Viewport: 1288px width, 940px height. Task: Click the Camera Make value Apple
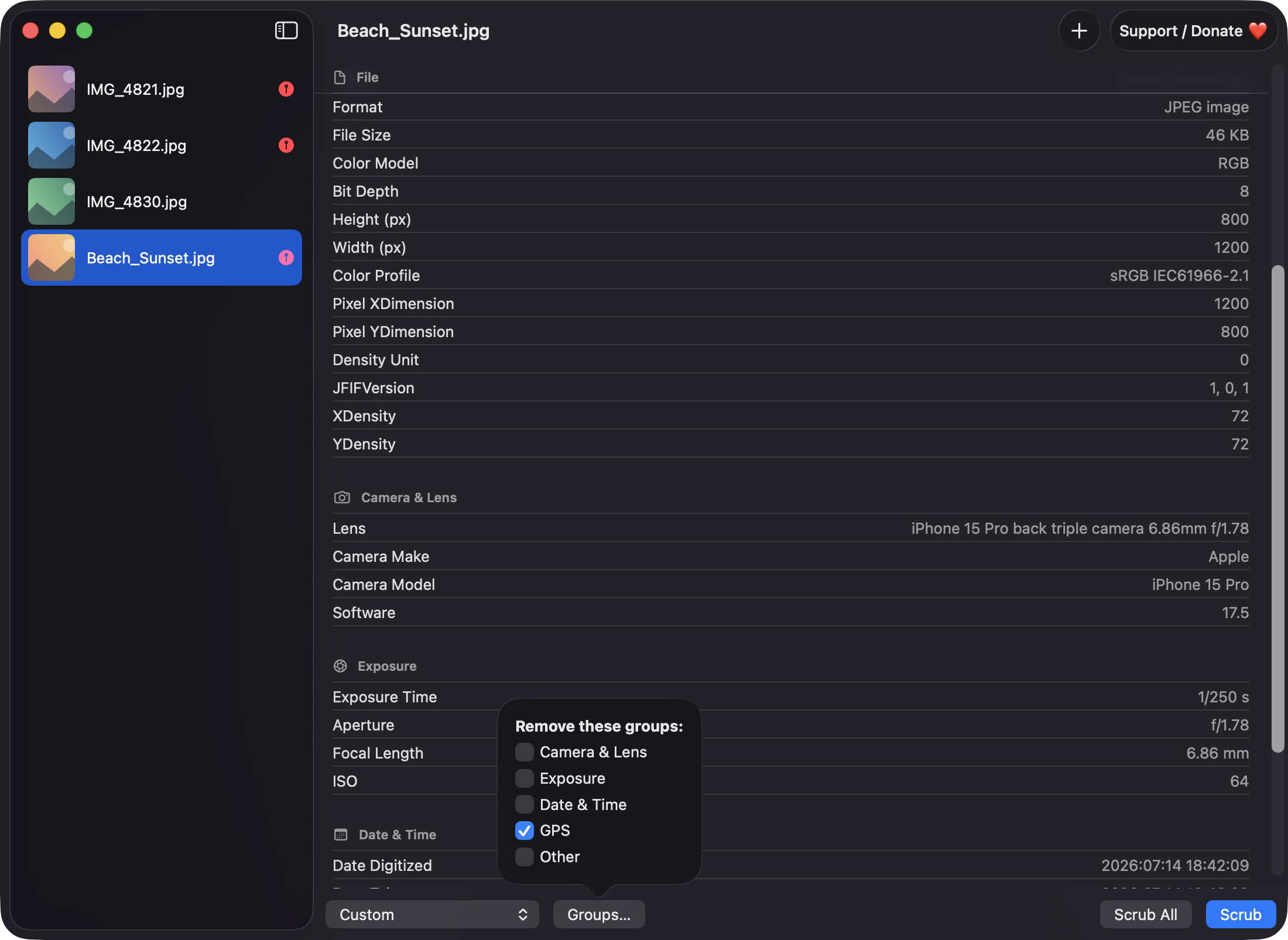point(1228,557)
